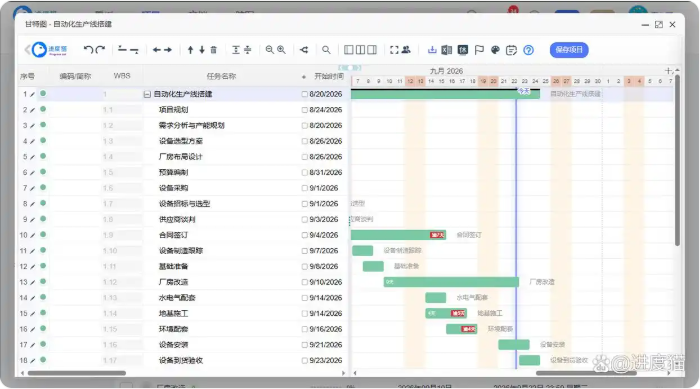Click the WBS column header
This screenshot has height=389, width=700.
click(122, 76)
